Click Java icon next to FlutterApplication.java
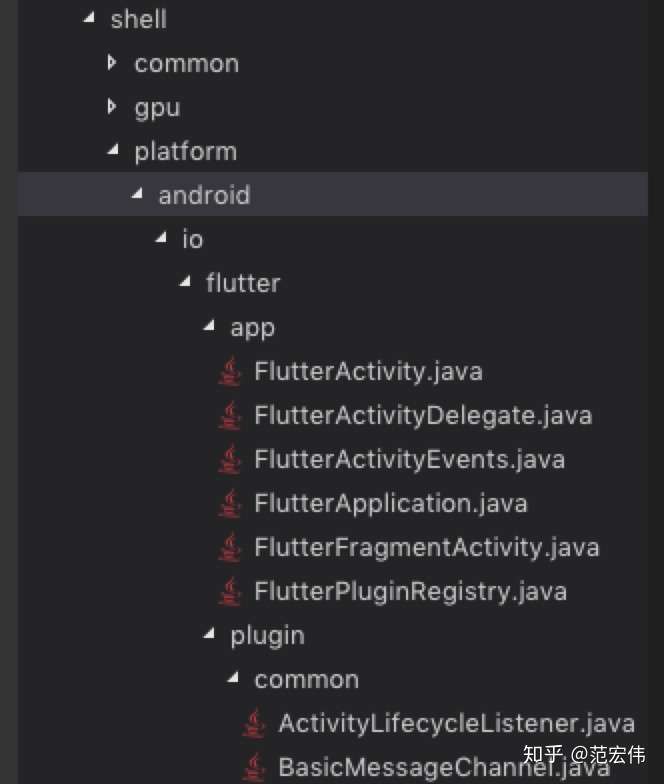 231,504
